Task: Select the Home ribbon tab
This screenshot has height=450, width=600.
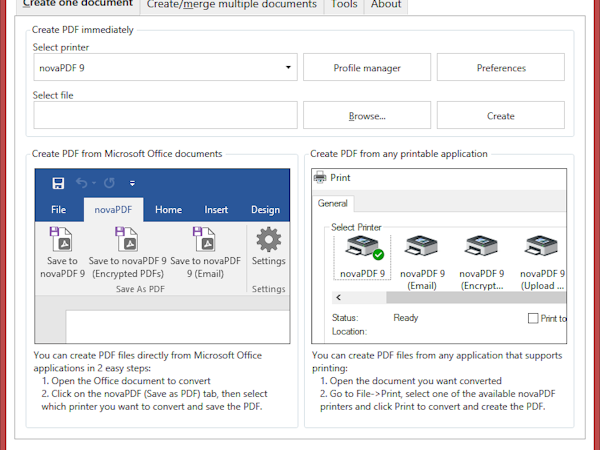Action: point(168,210)
